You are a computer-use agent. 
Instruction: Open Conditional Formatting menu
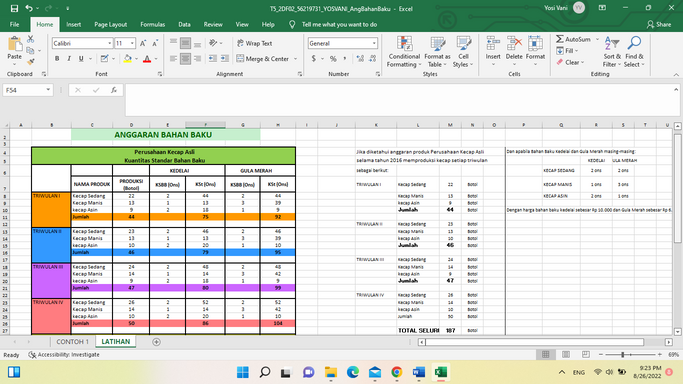click(x=404, y=52)
